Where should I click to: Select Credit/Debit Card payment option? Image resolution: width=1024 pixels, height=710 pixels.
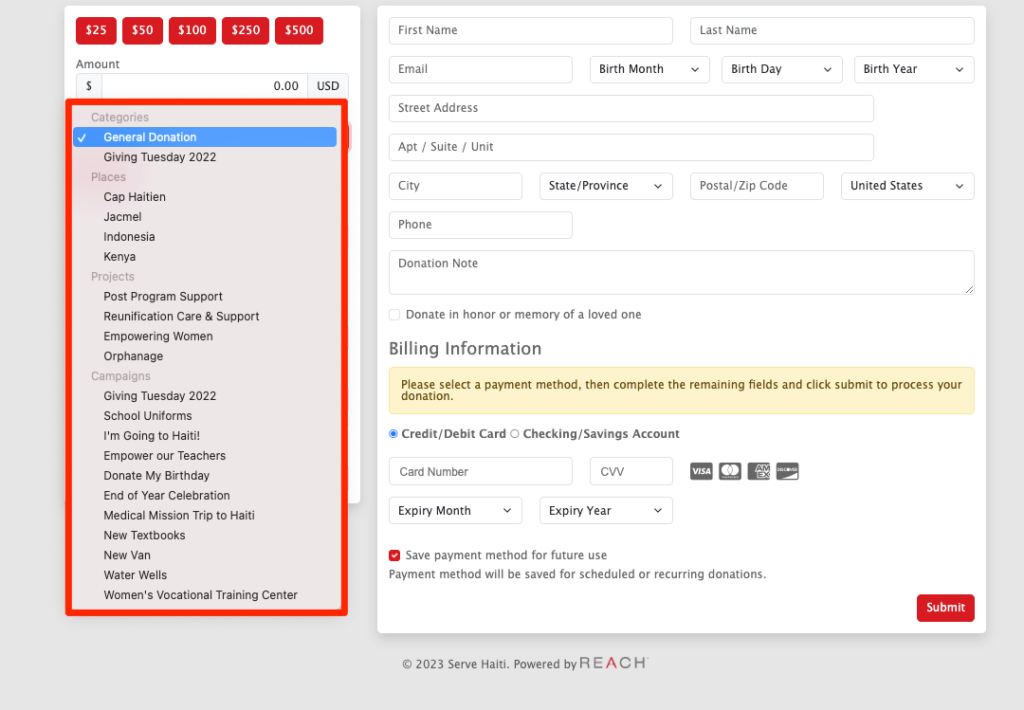(393, 434)
